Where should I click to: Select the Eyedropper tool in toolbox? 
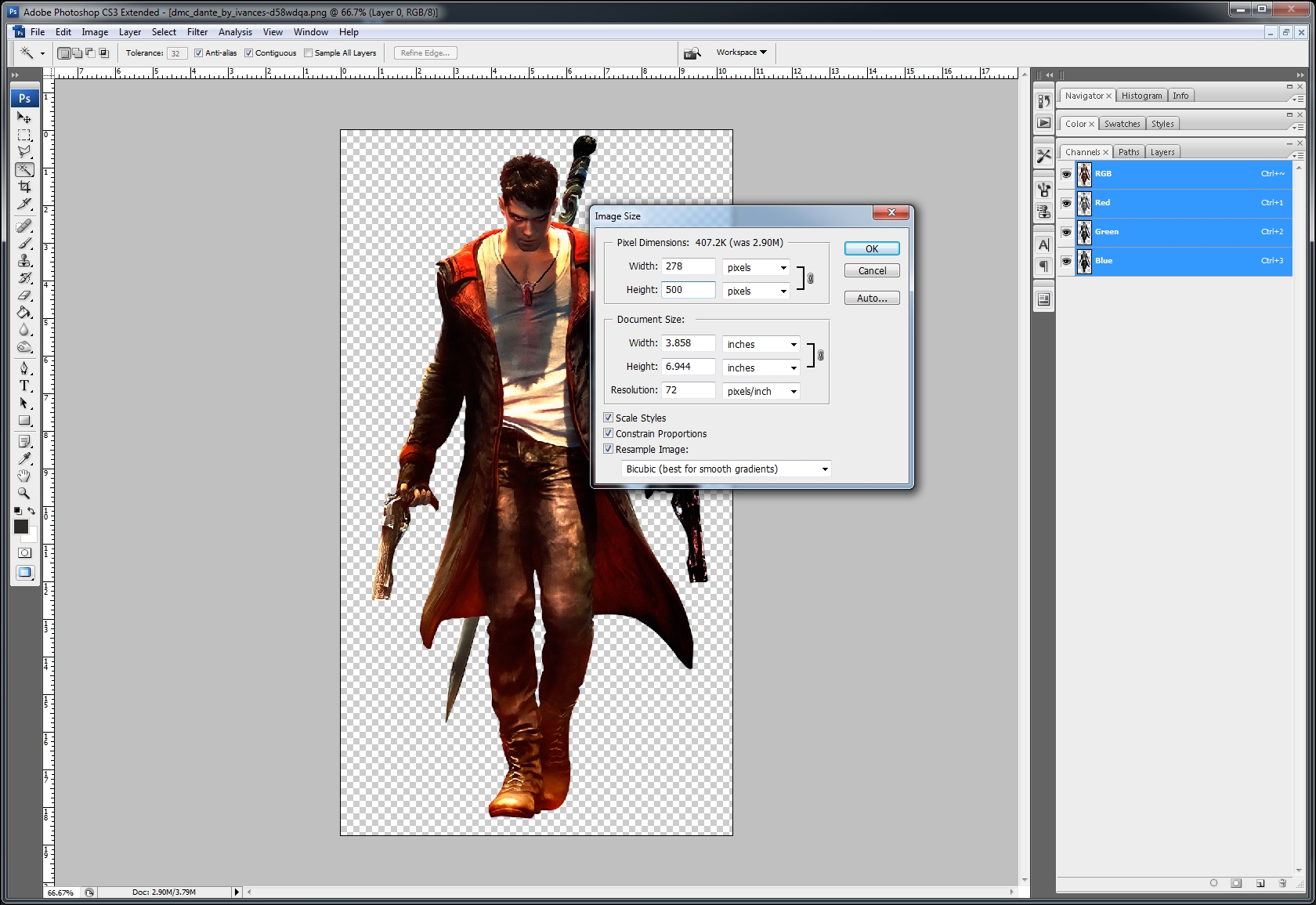click(x=24, y=458)
